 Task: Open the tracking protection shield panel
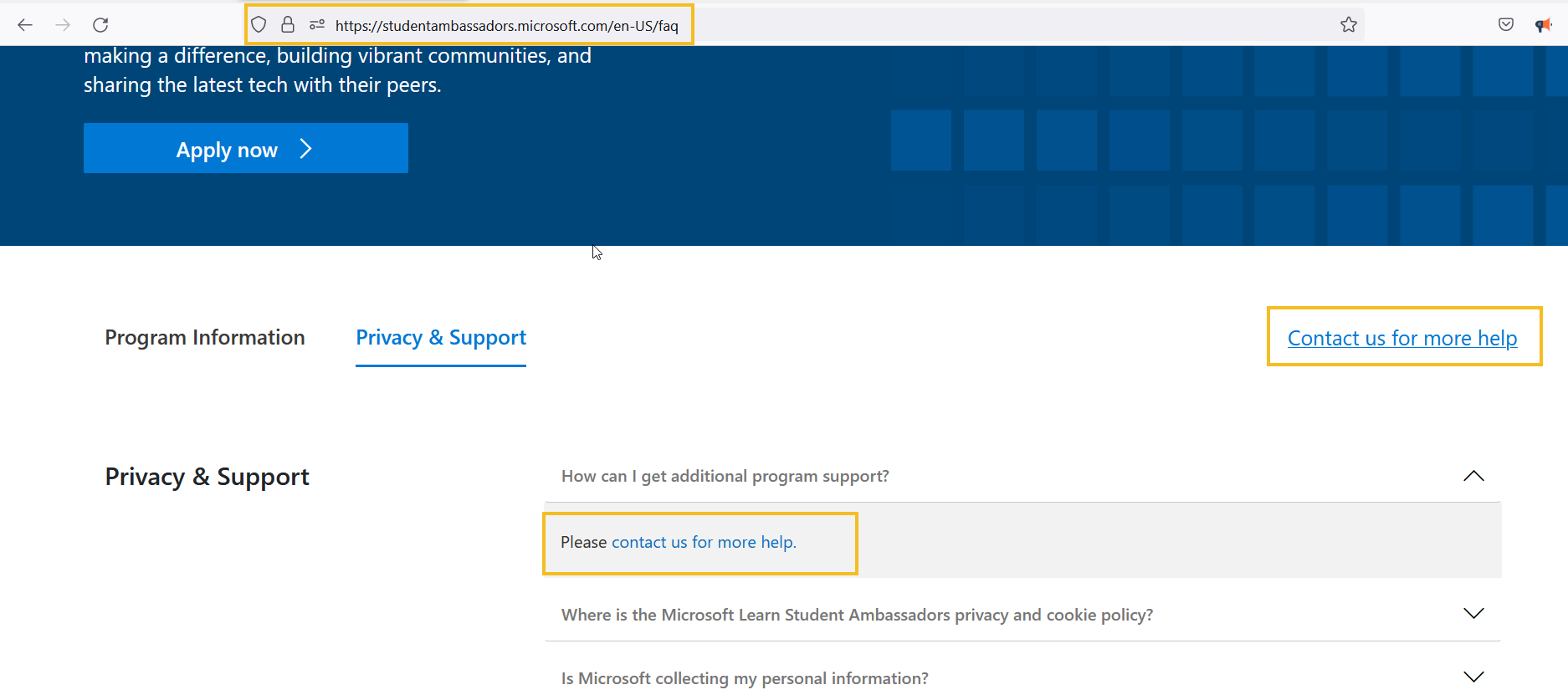(259, 24)
